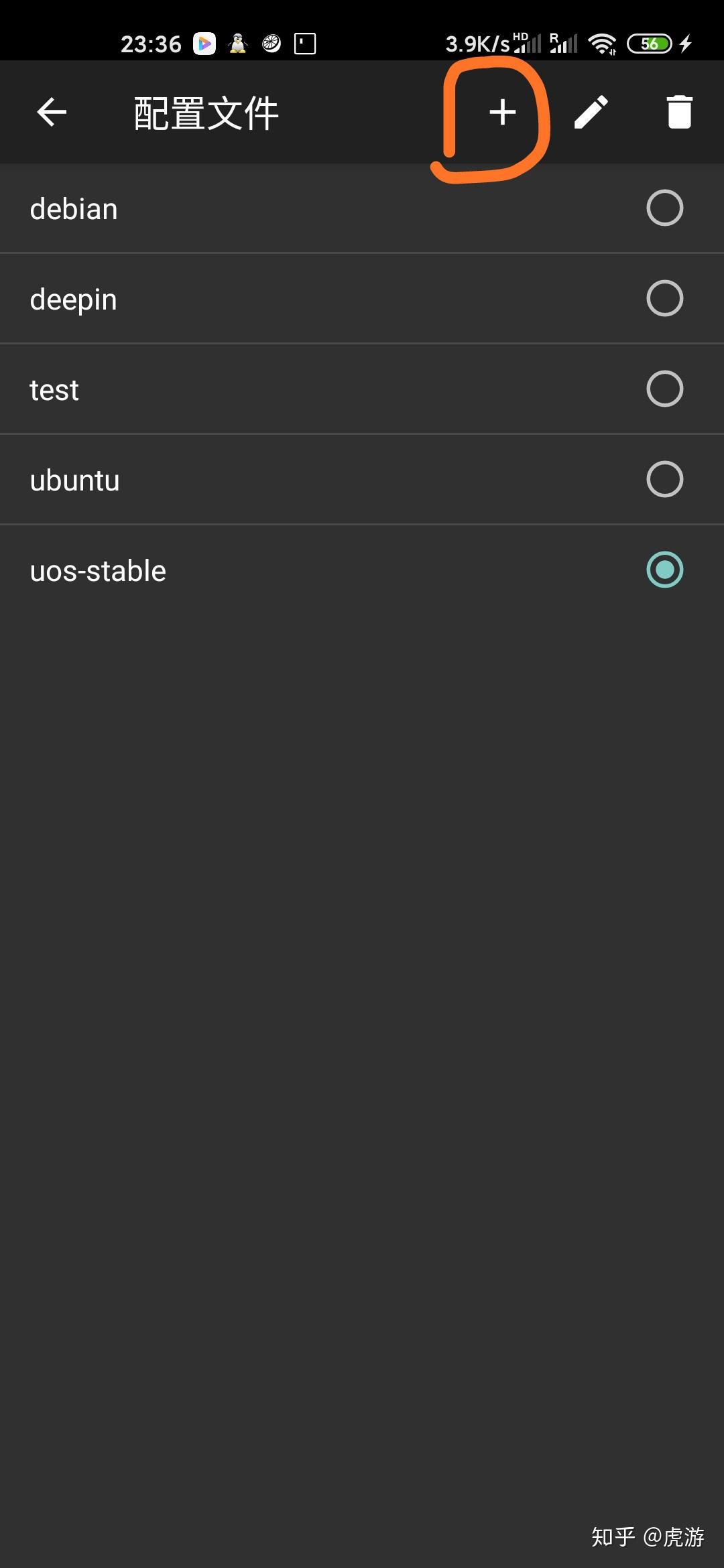The width and height of the screenshot is (724, 1568).
Task: Open the test profile entry
Action: [x=55, y=389]
